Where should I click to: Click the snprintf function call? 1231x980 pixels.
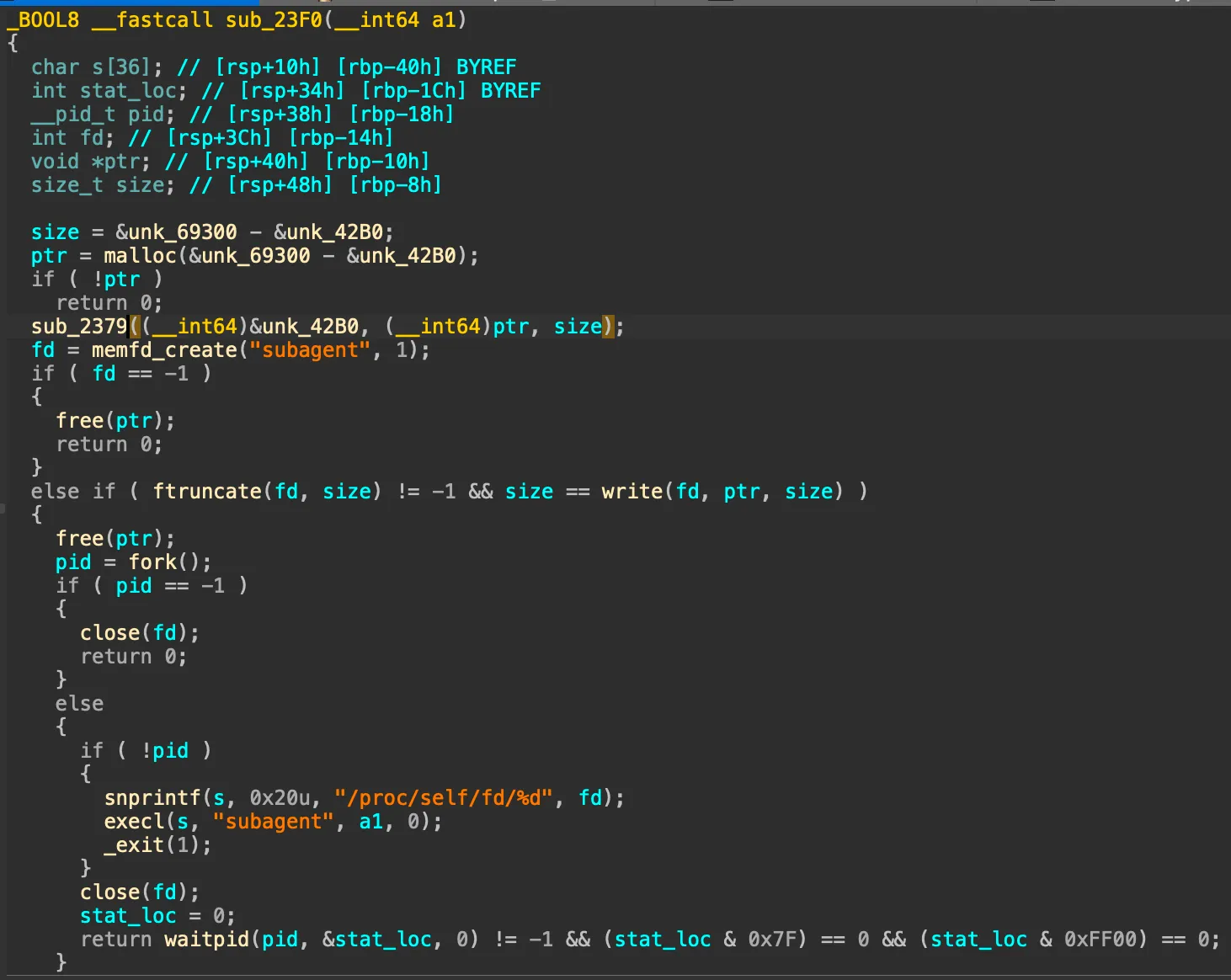[x=152, y=797]
